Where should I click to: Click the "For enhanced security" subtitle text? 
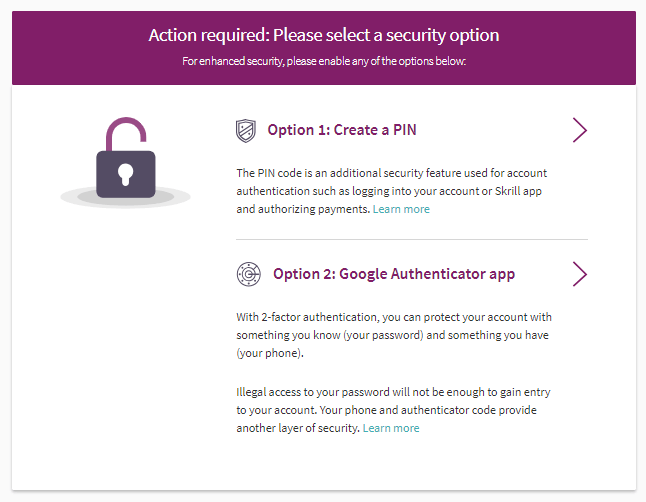[324, 61]
